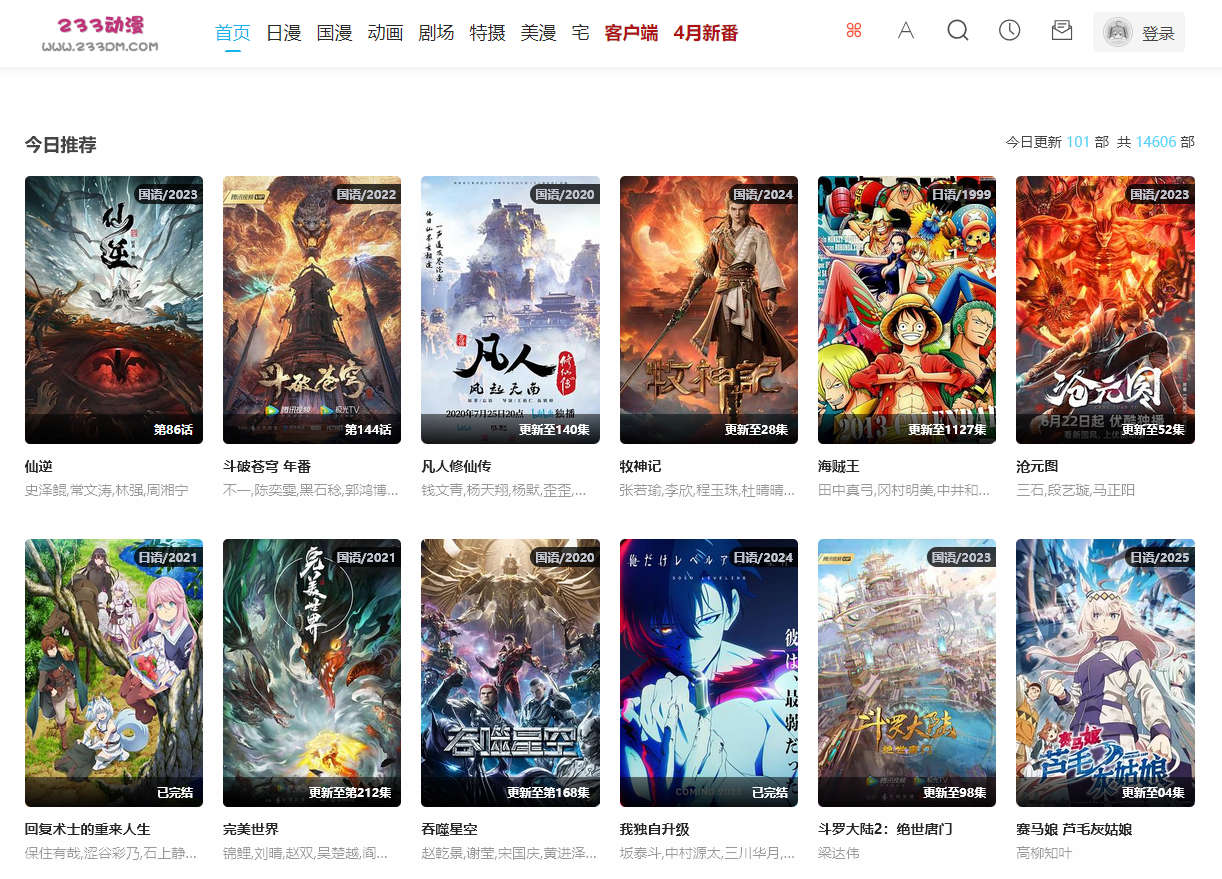Open the 仙逆 poster thumbnail

(x=114, y=310)
